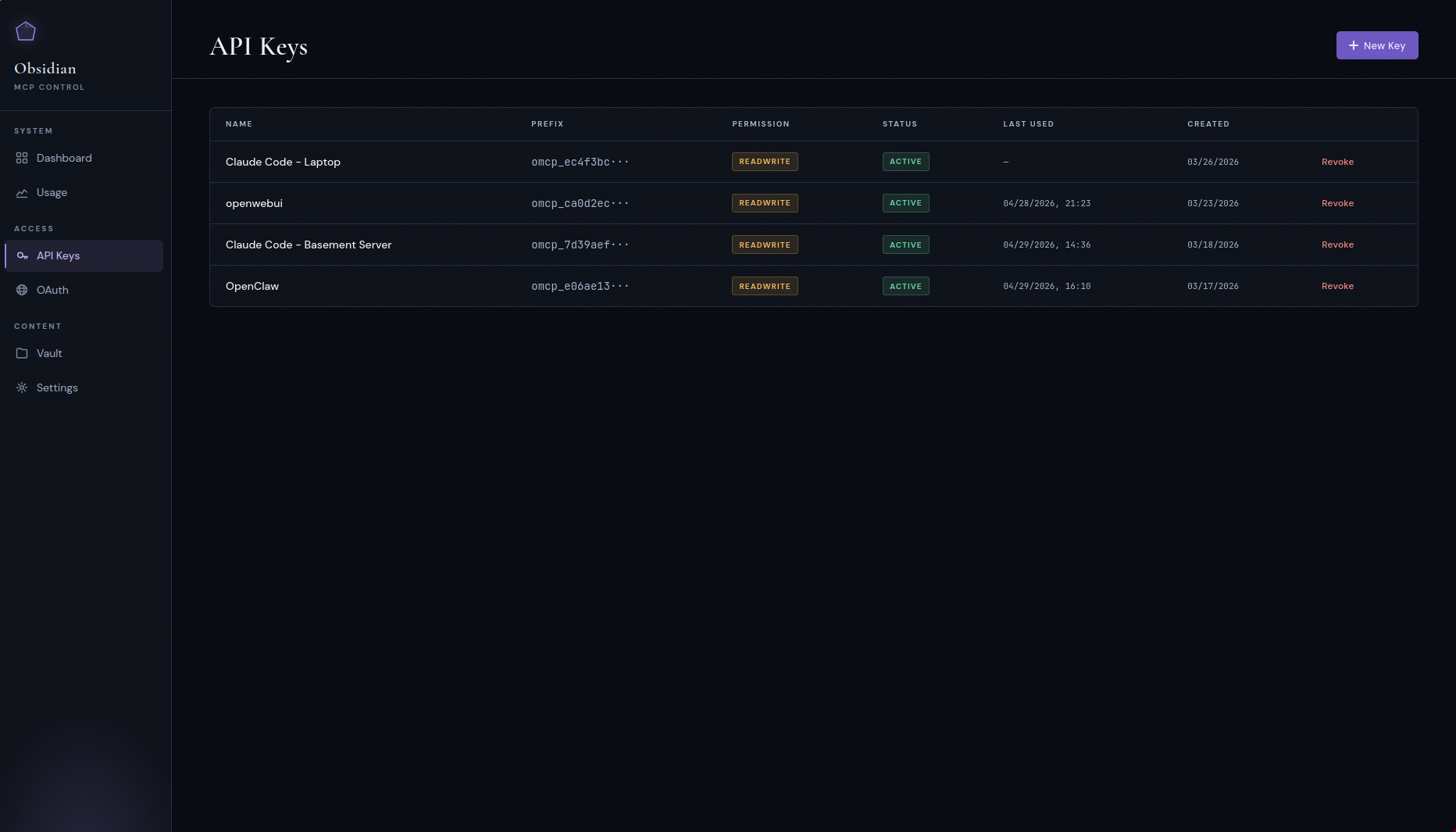Click the created date 03/17/2026
Image resolution: width=1456 pixels, height=832 pixels.
pyautogui.click(x=1213, y=286)
